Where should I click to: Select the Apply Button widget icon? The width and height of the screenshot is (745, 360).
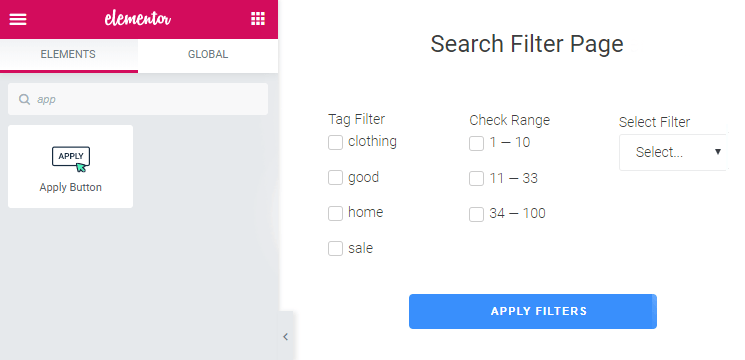[71, 159]
